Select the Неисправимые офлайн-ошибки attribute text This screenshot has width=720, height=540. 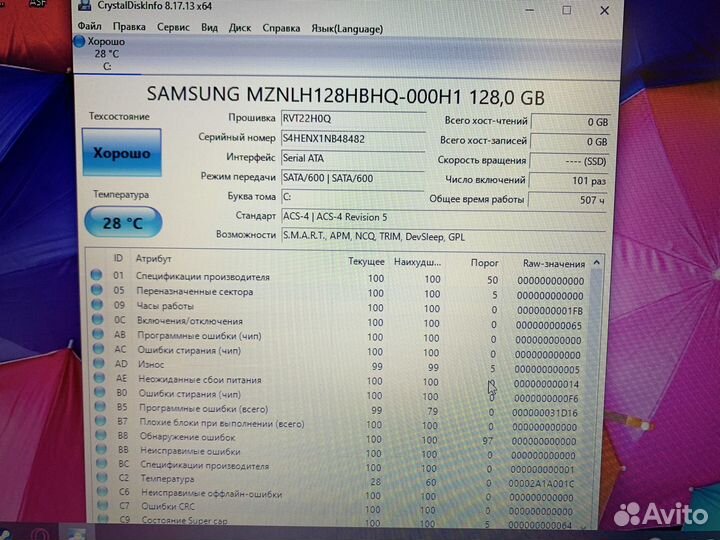(x=212, y=494)
